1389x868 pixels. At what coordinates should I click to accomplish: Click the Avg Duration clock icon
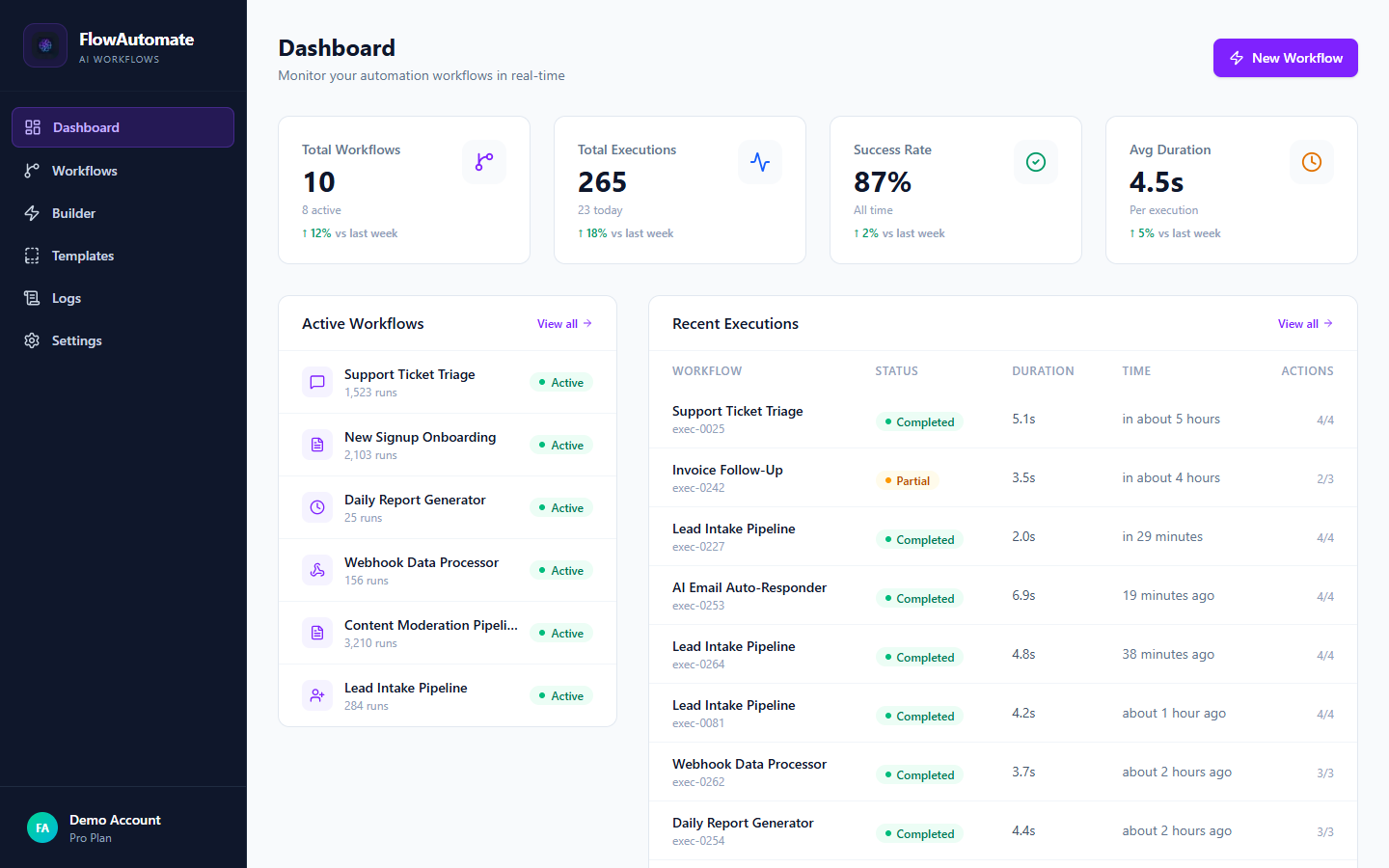pos(1312,162)
